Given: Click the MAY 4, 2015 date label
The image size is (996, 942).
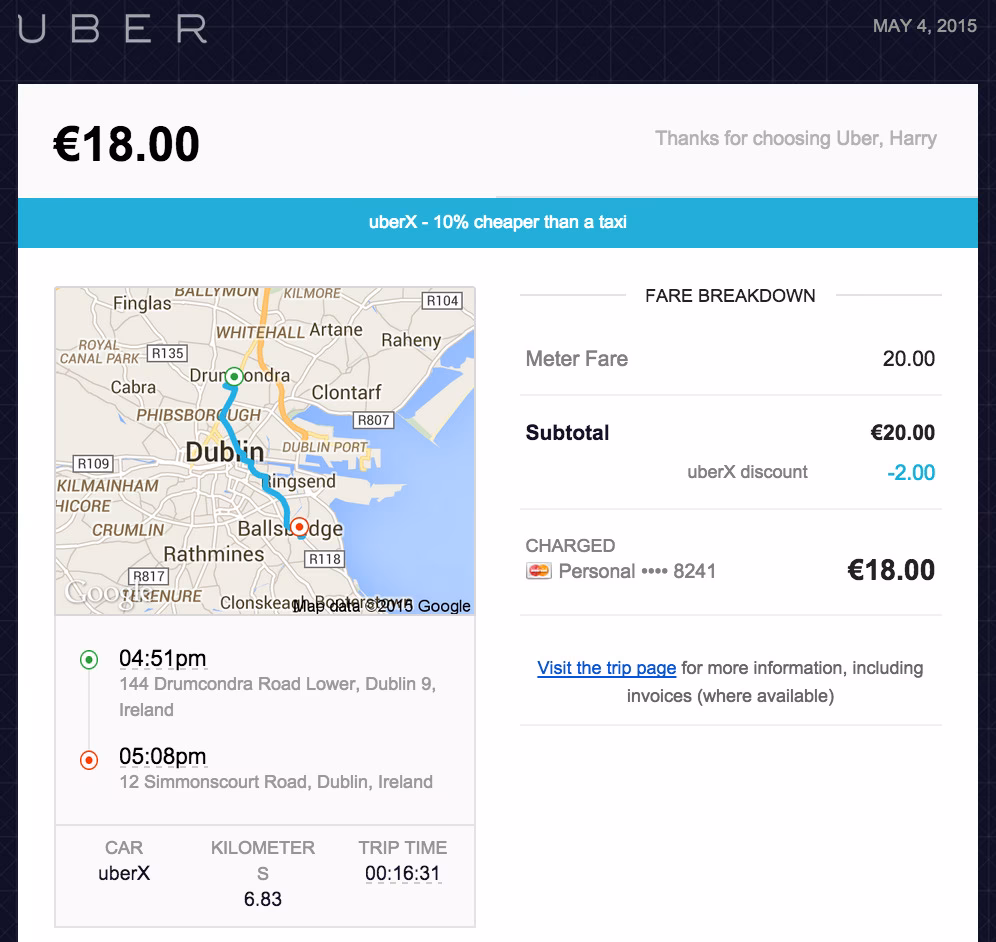Looking at the screenshot, I should (x=925, y=27).
